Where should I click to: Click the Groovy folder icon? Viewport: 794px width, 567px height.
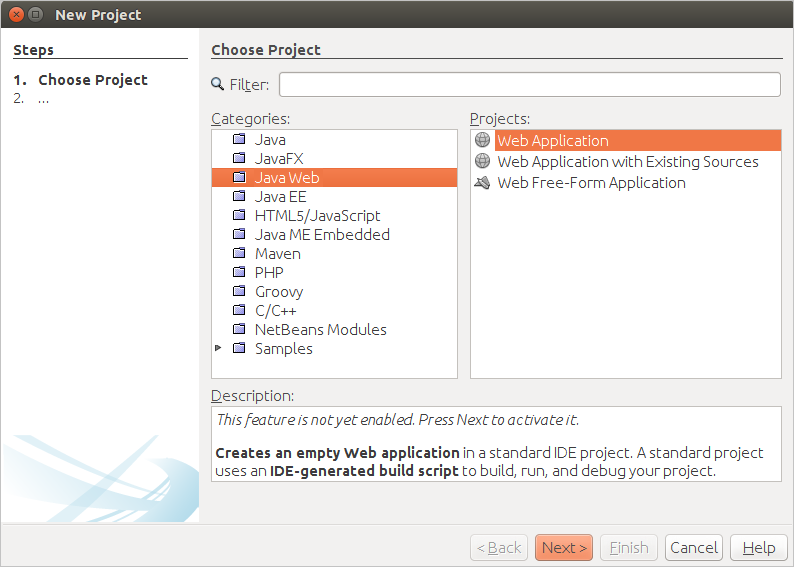tap(239, 291)
